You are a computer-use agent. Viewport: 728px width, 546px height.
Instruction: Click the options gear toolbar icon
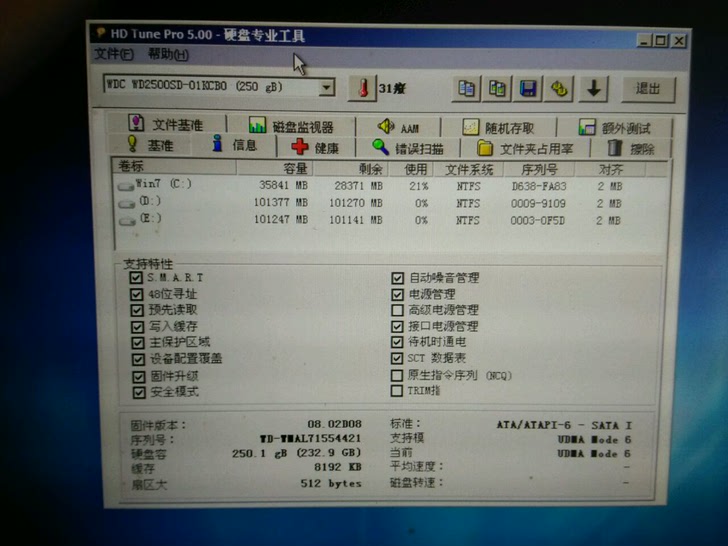[x=559, y=88]
